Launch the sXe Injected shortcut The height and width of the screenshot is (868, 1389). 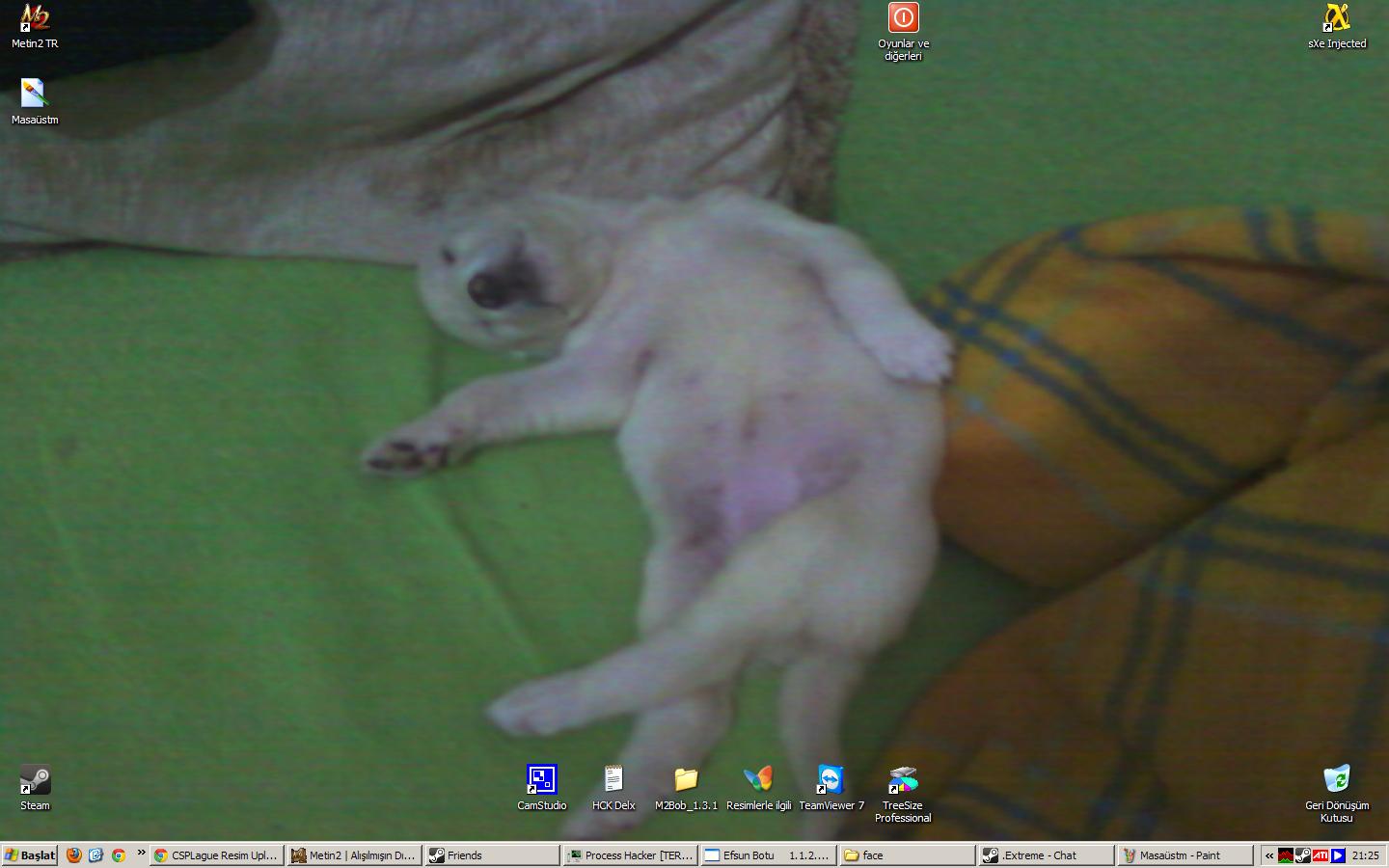[1336, 19]
